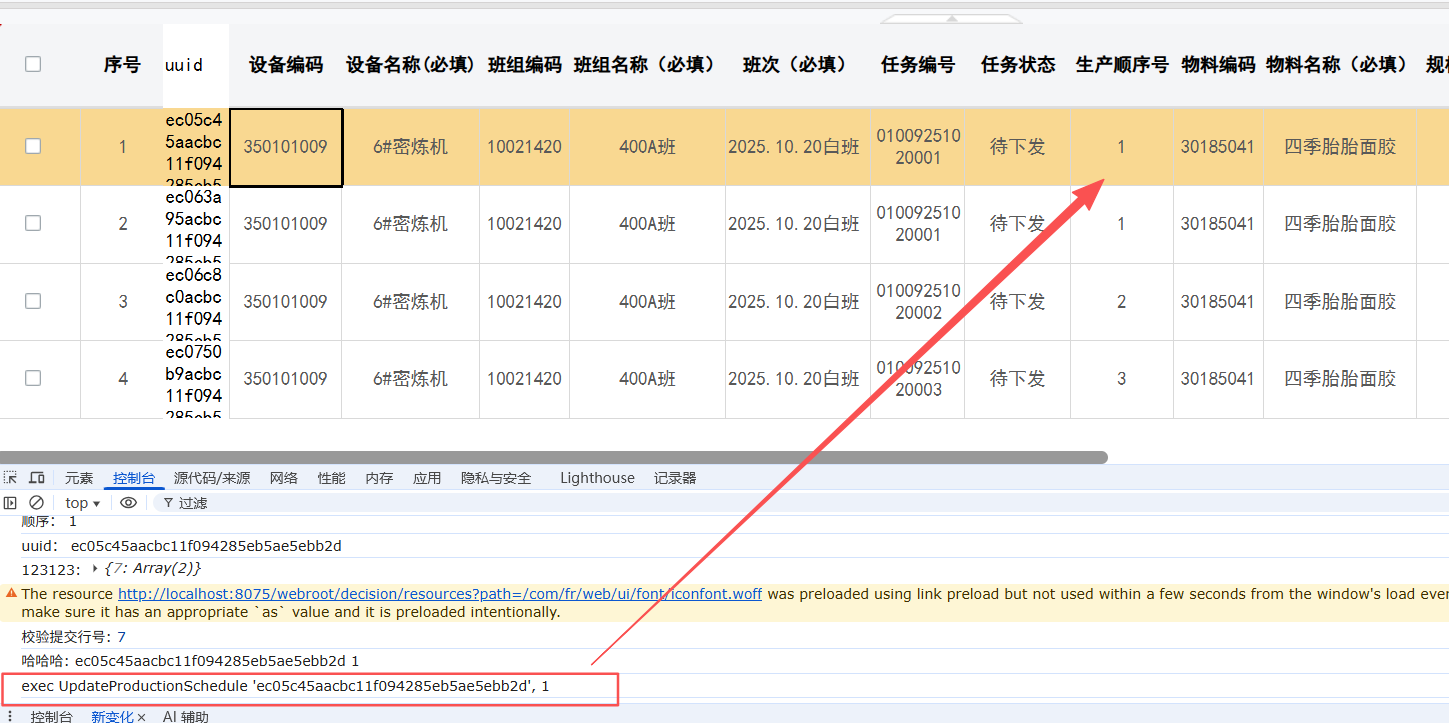This screenshot has height=723, width=1449.
Task: Click the 设备编码 column header
Action: click(286, 65)
